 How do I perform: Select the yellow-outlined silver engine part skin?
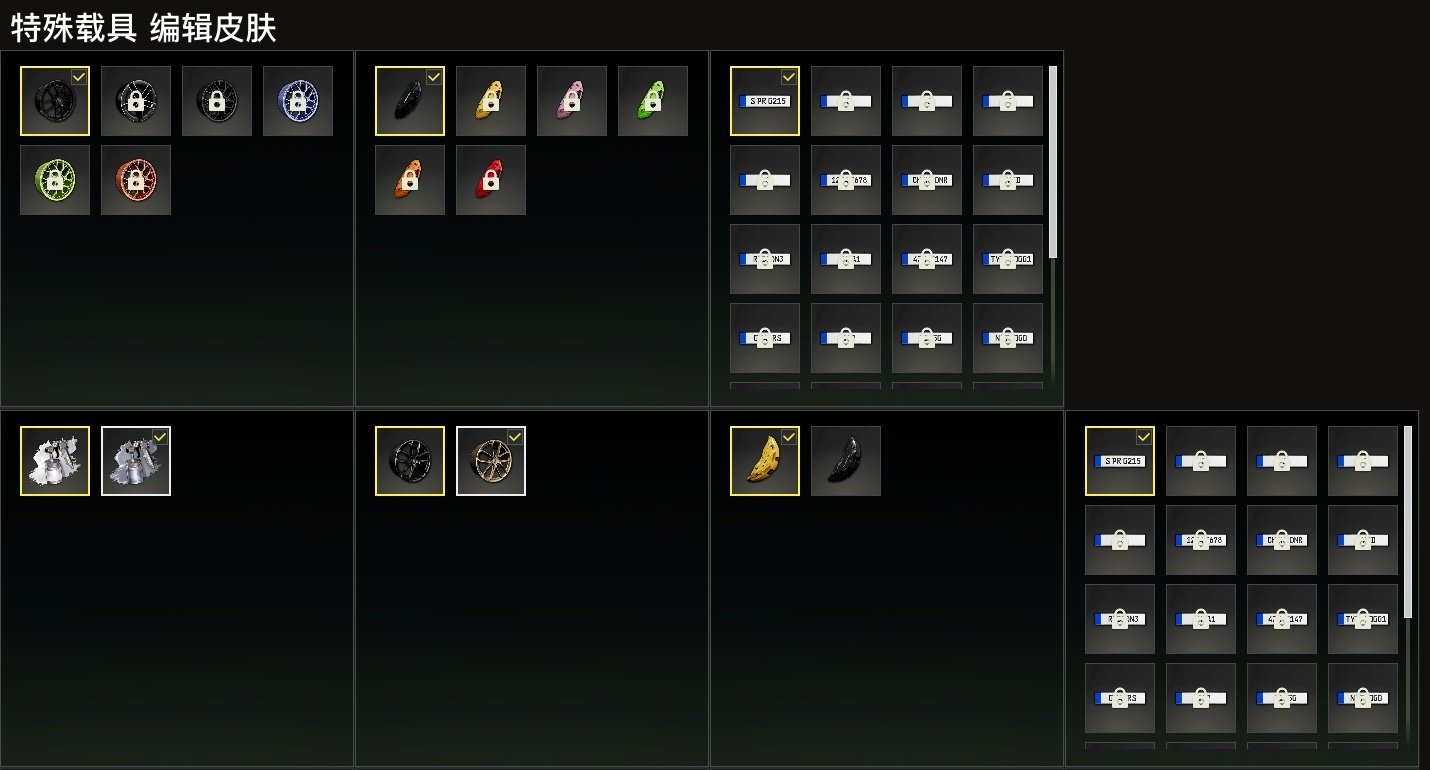pyautogui.click(x=55, y=461)
